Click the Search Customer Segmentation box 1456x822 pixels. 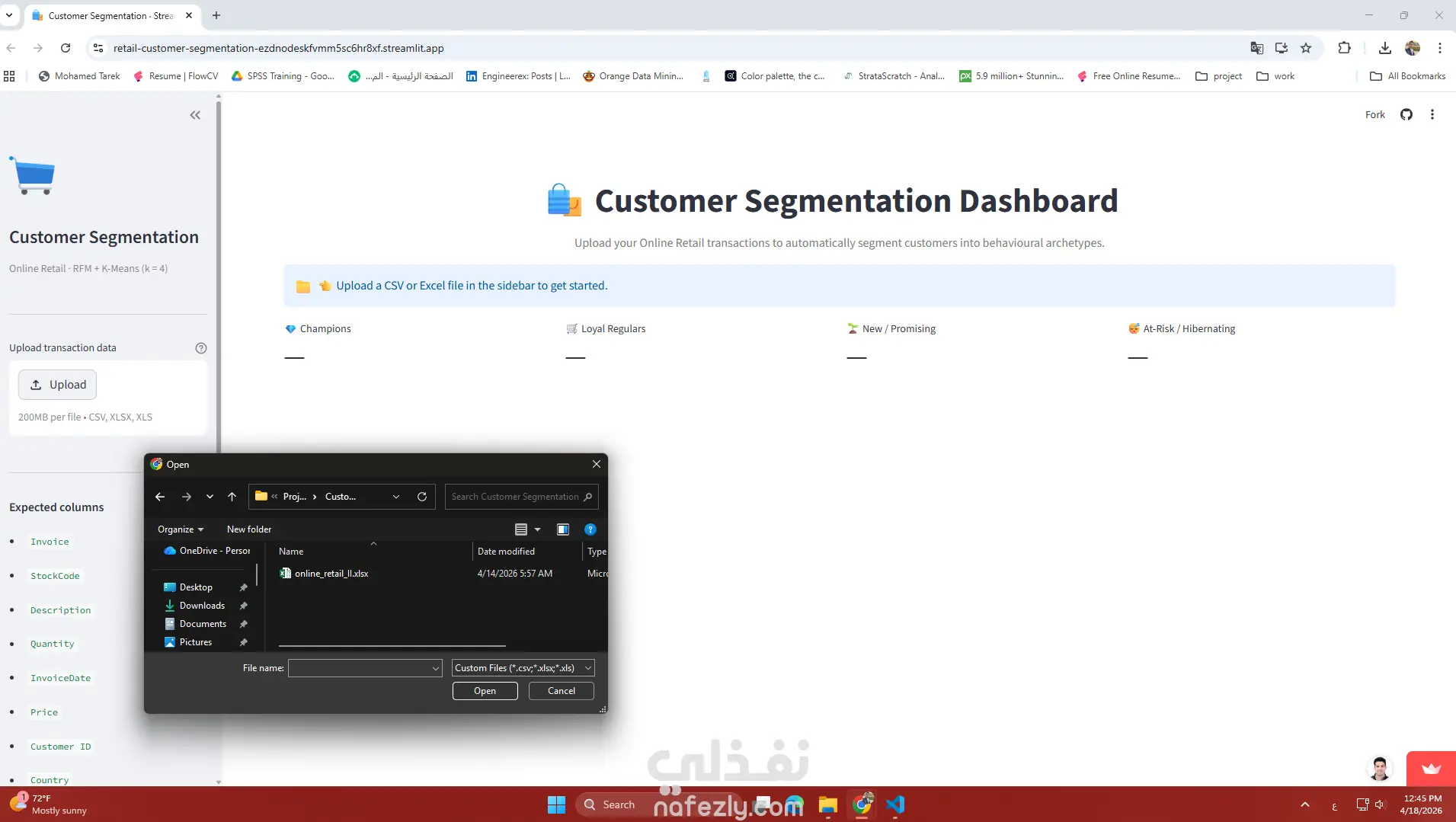[521, 497]
